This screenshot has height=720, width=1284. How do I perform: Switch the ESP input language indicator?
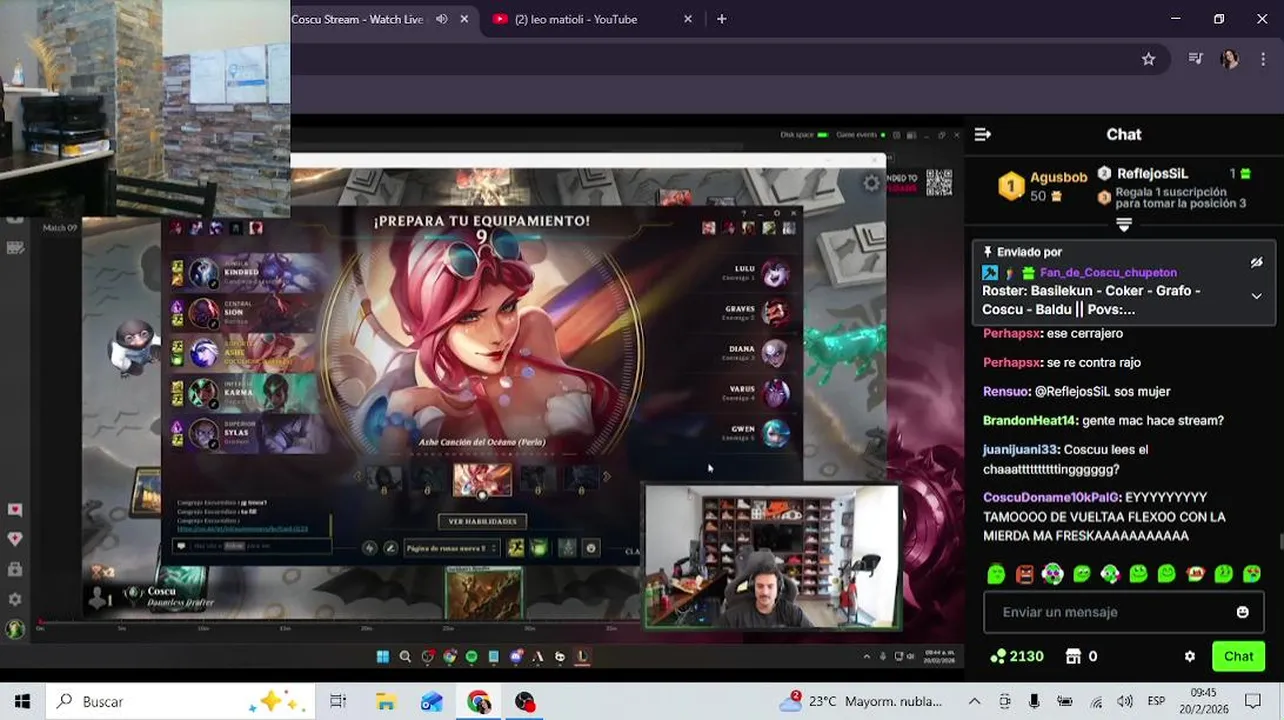point(1156,702)
